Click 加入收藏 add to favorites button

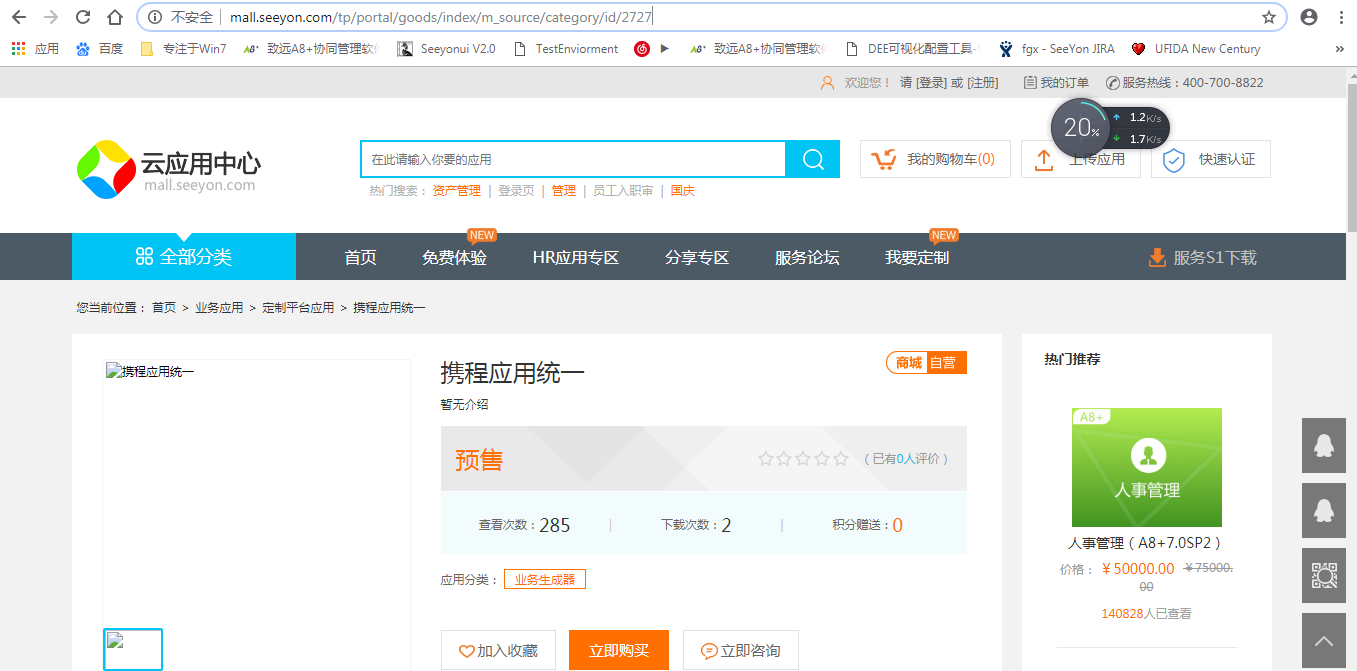pyautogui.click(x=498, y=650)
